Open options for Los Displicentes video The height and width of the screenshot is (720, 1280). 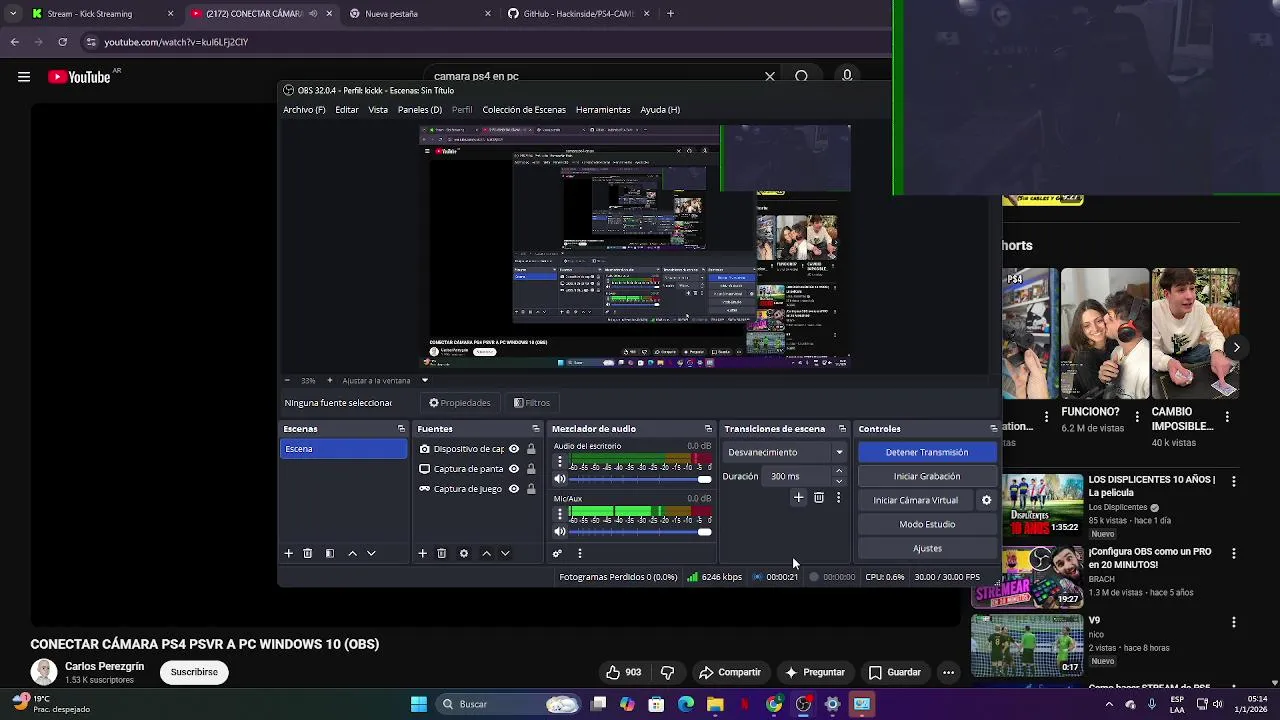click(x=1233, y=481)
